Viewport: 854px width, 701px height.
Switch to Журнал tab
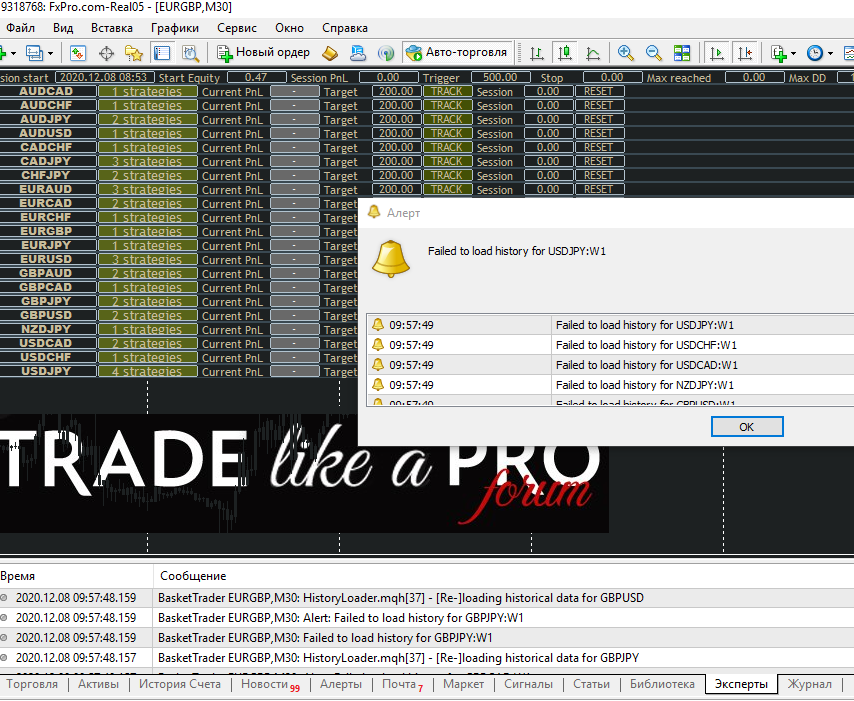coord(809,684)
